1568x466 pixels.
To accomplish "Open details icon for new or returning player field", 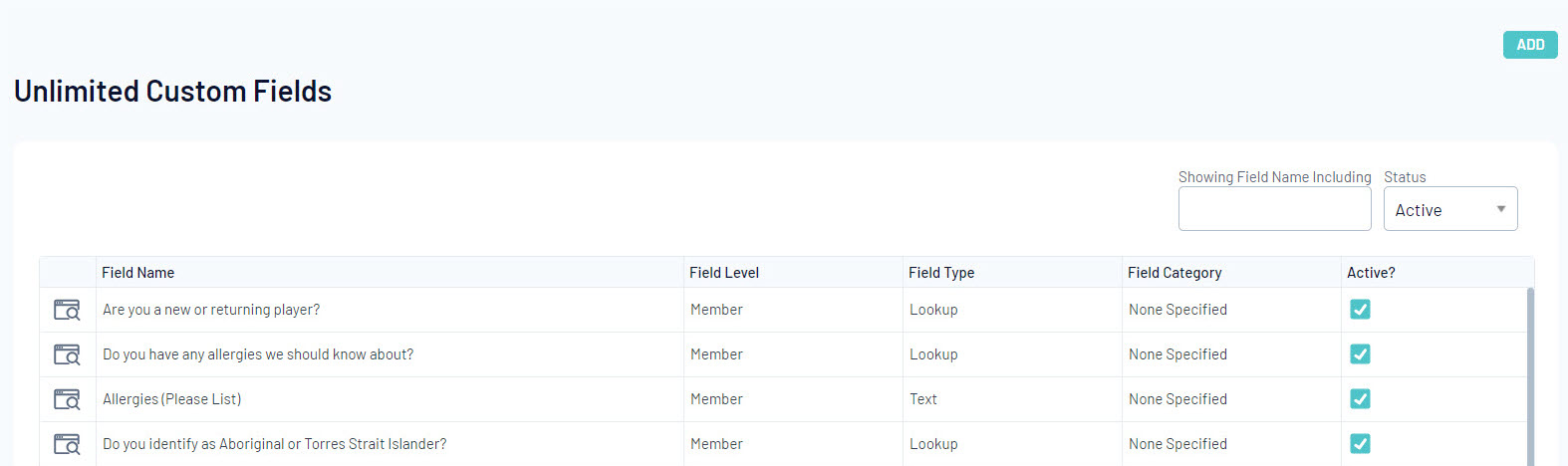I will (67, 310).
